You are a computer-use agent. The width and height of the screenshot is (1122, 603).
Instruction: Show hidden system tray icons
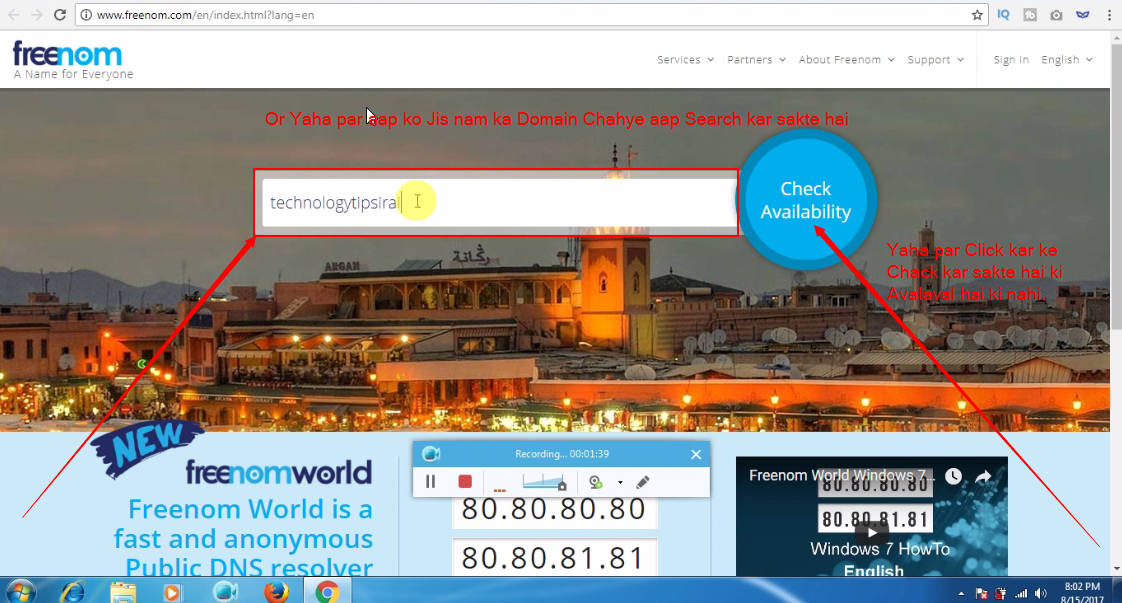(961, 594)
